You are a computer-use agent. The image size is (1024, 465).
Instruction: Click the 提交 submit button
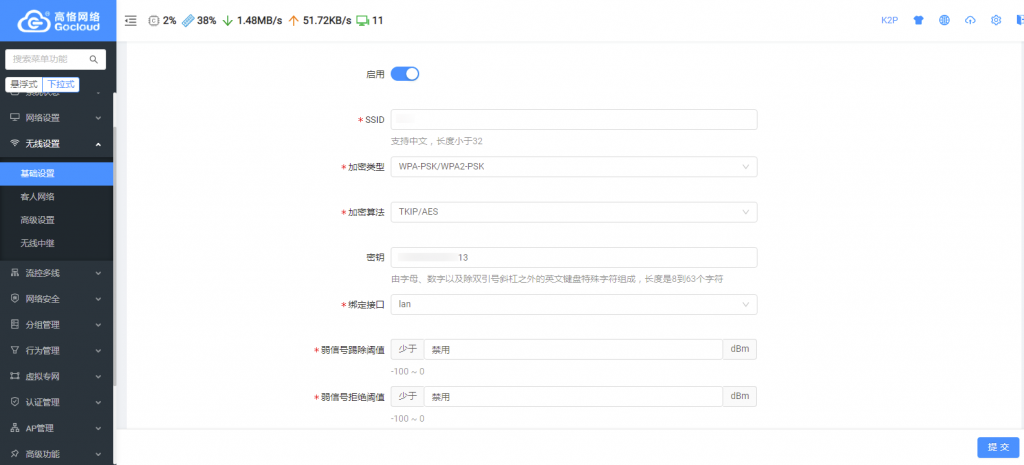point(998,447)
